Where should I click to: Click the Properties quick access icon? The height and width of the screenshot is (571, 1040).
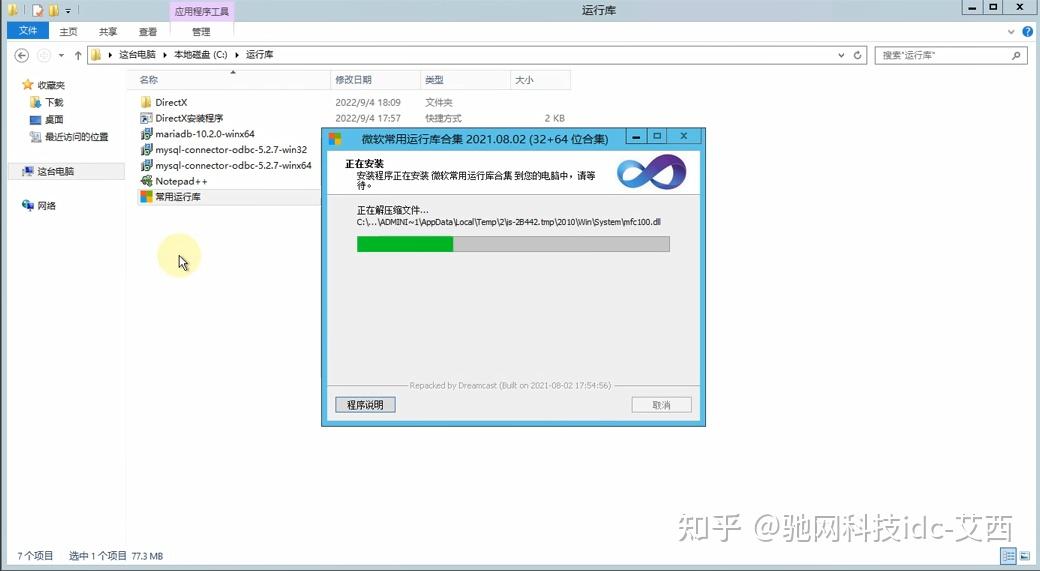(x=38, y=11)
